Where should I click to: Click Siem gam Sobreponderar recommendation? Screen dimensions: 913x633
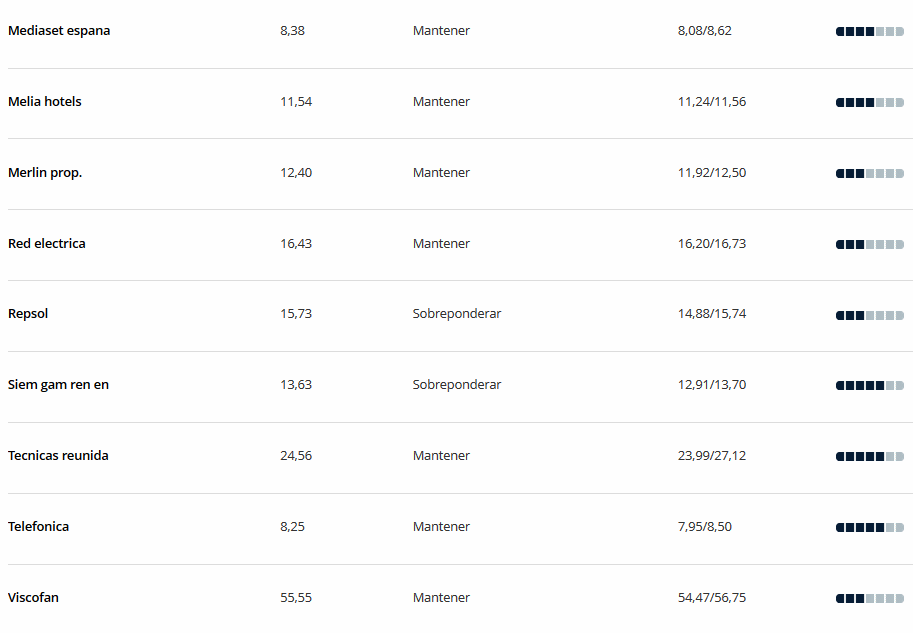click(x=456, y=385)
